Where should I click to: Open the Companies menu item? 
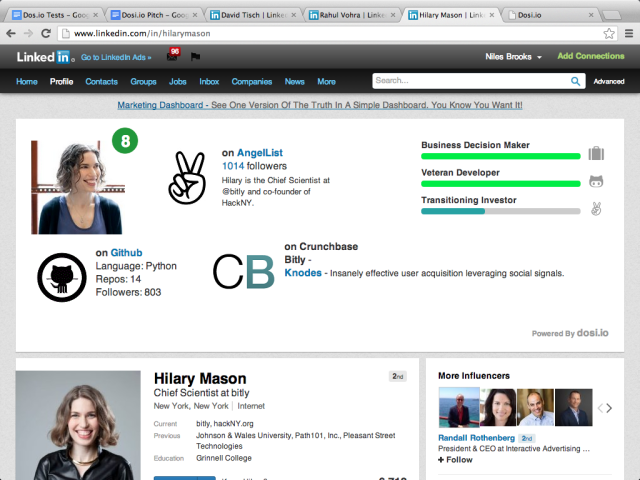click(252, 82)
